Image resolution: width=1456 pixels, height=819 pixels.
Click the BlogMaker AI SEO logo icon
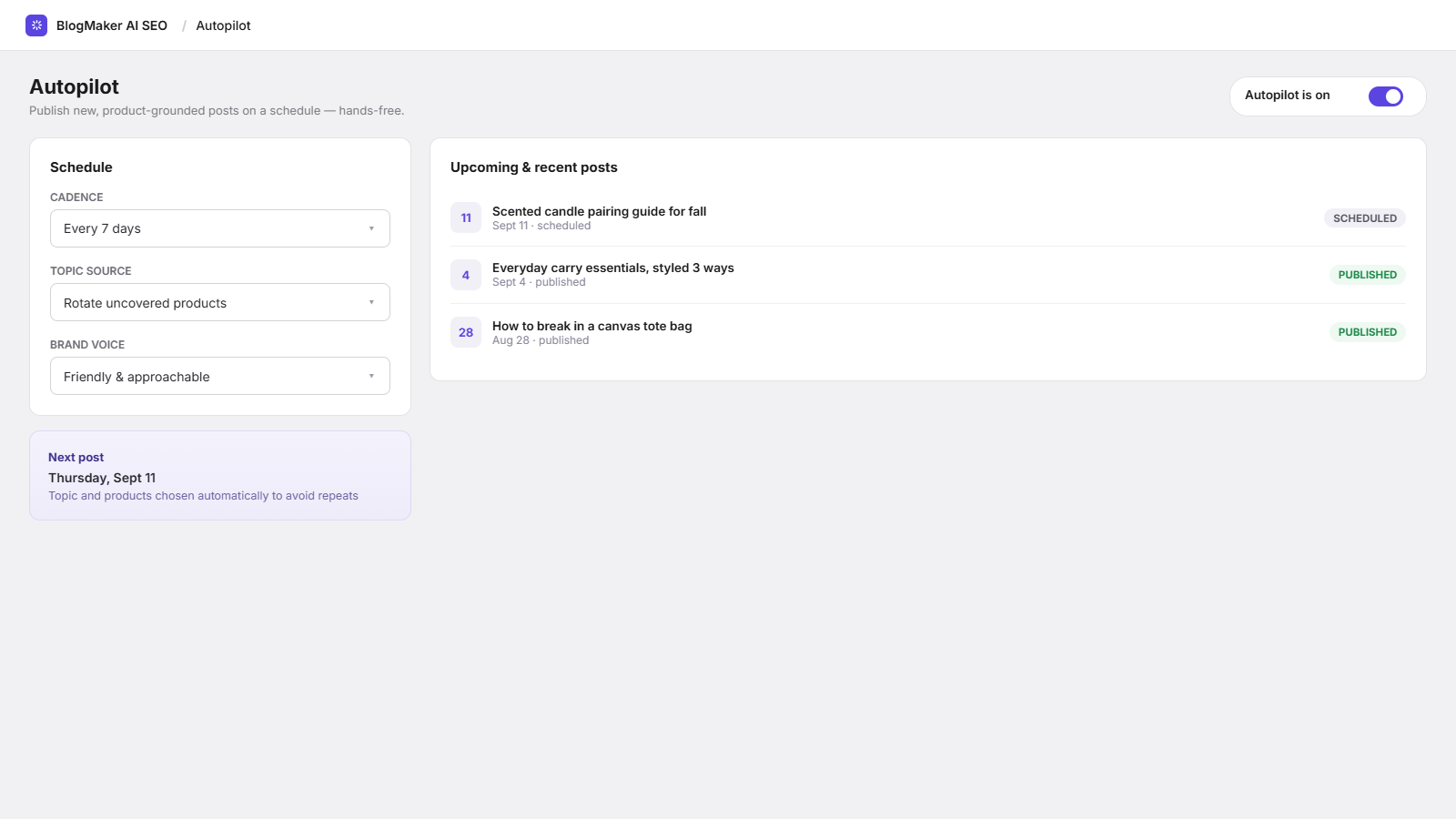click(x=36, y=25)
